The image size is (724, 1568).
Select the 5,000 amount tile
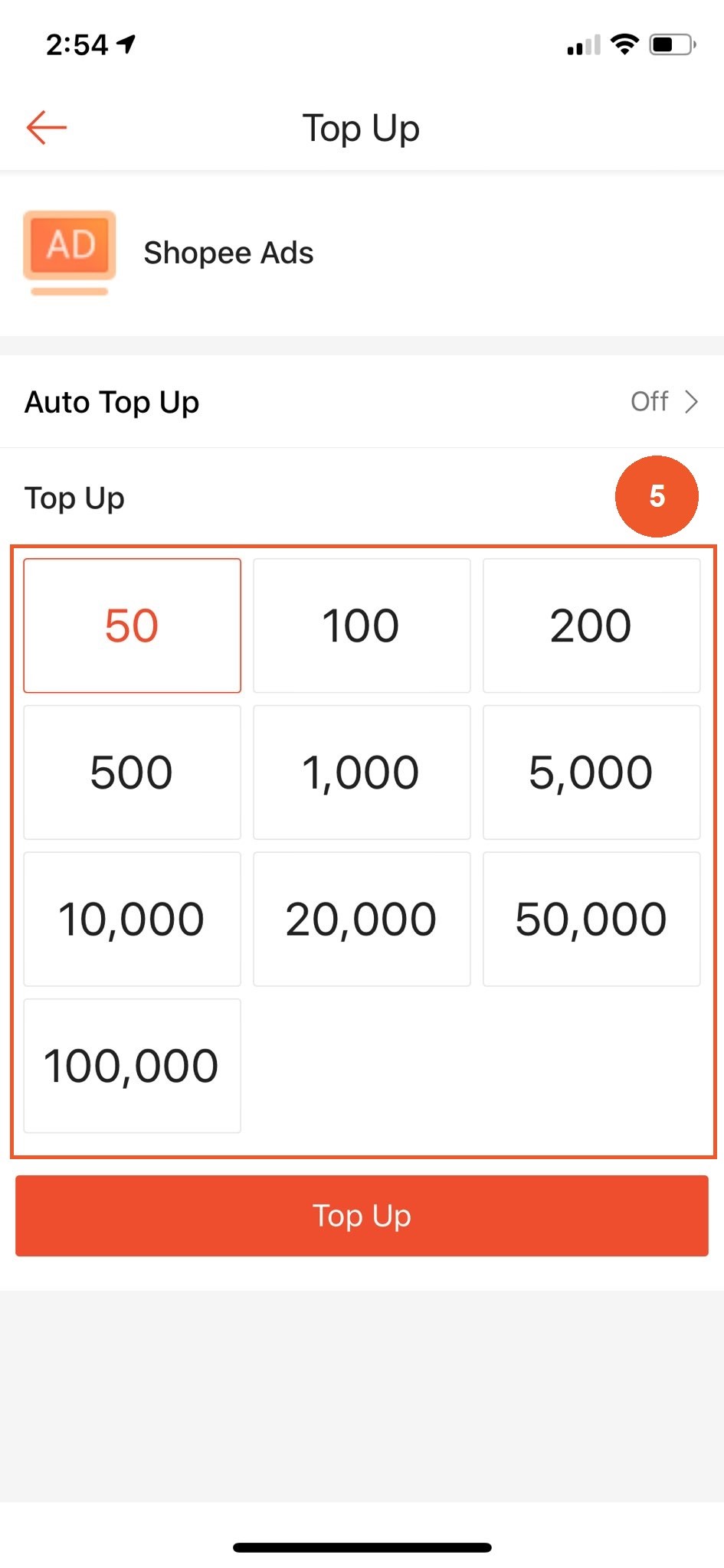click(x=591, y=772)
